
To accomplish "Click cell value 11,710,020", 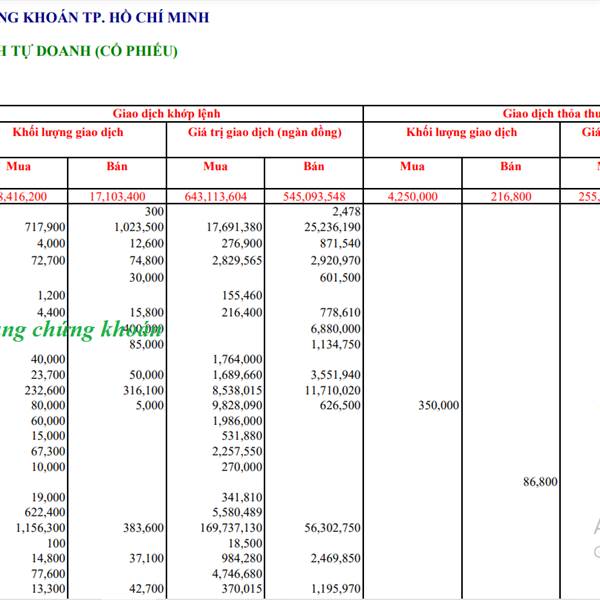I will [x=333, y=390].
